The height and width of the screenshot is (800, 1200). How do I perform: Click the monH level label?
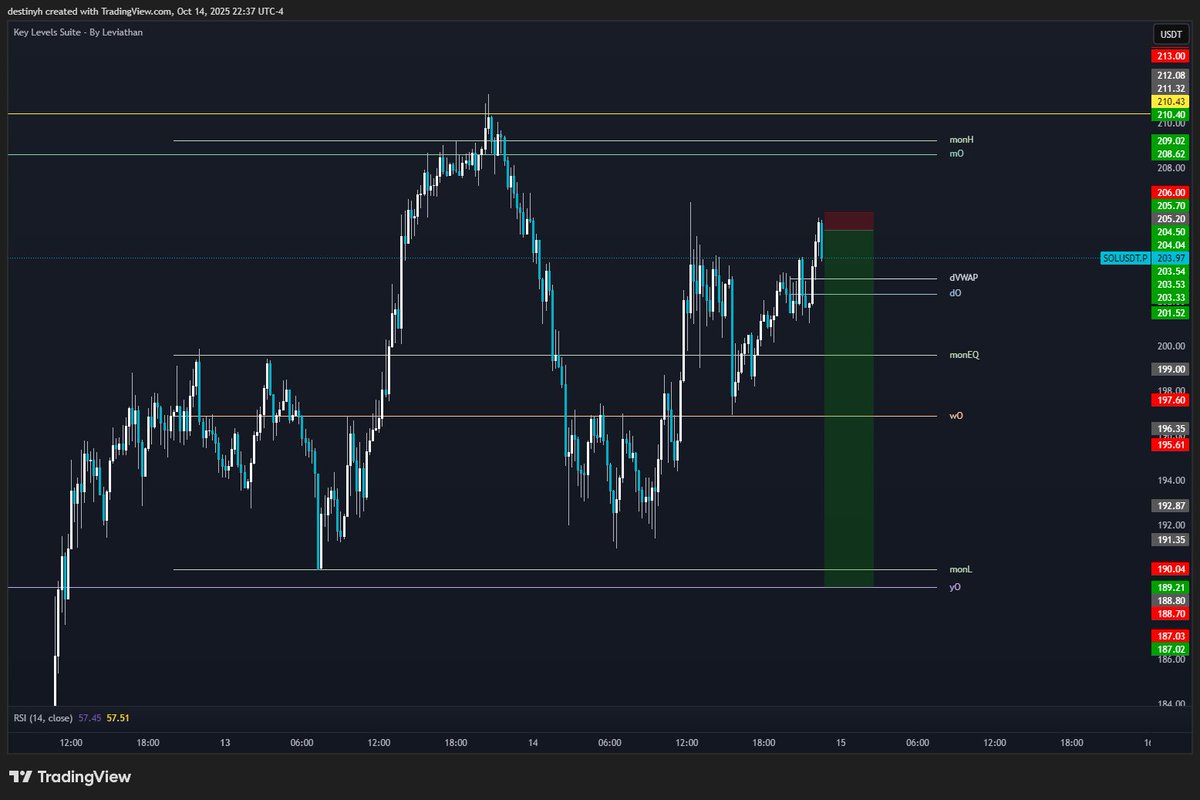962,140
